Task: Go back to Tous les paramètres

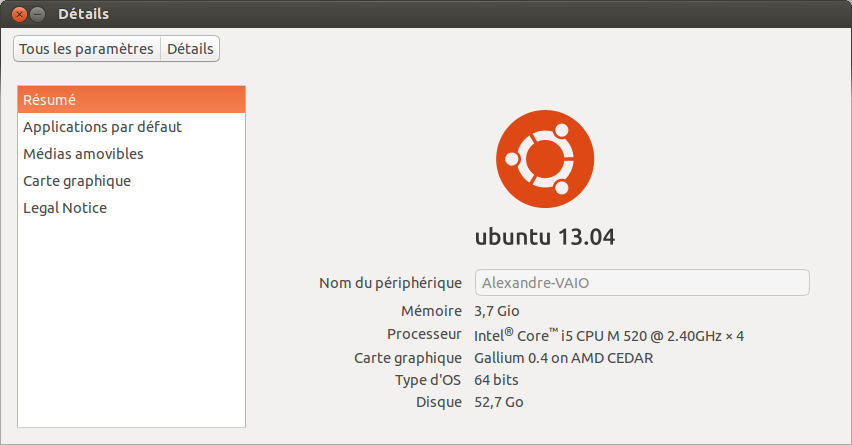Action: (87, 49)
